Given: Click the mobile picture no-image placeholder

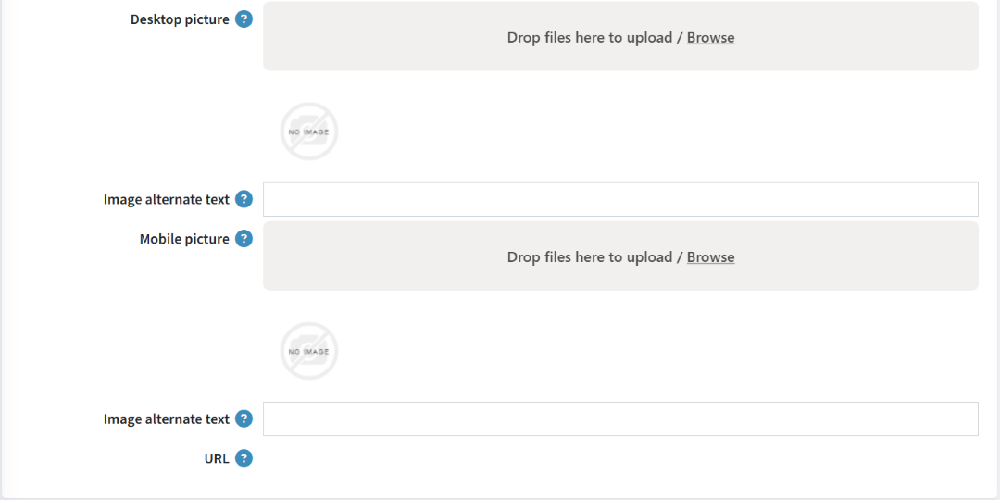Looking at the screenshot, I should tap(309, 351).
